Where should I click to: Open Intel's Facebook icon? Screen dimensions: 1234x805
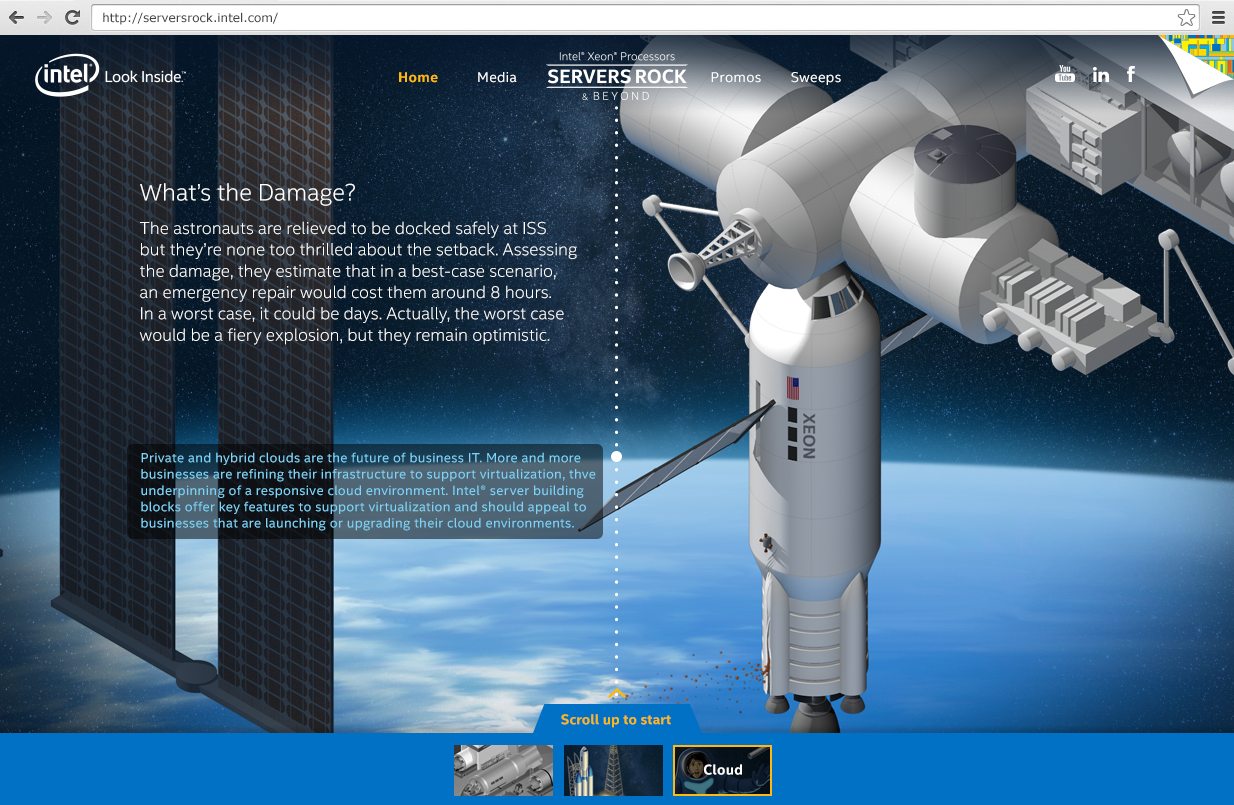1131,74
